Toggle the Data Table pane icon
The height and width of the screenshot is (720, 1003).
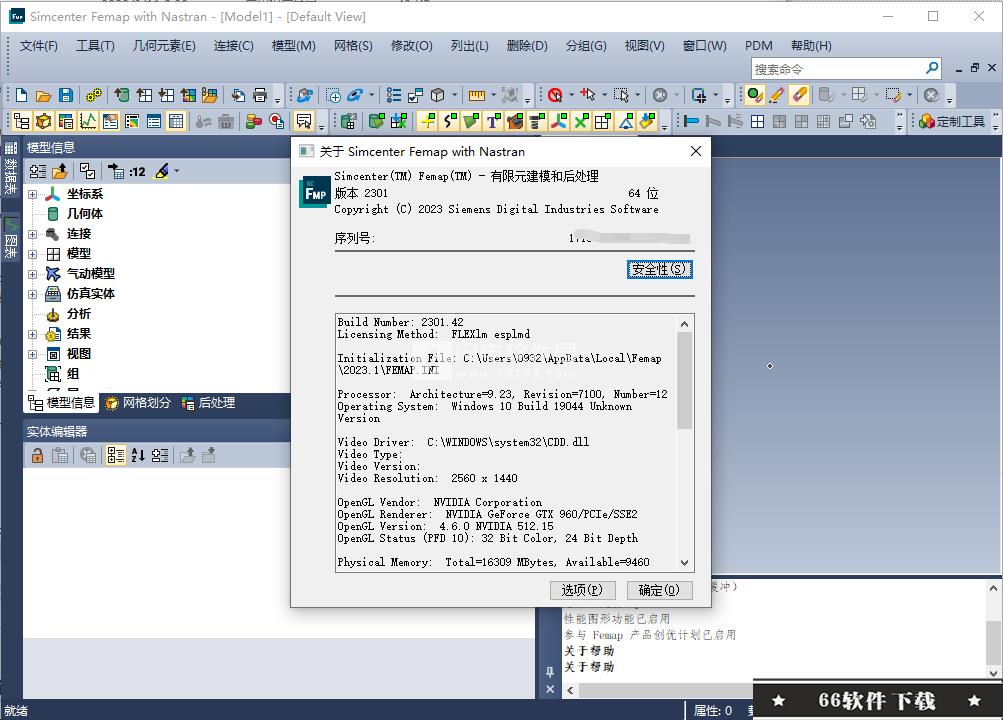point(176,121)
